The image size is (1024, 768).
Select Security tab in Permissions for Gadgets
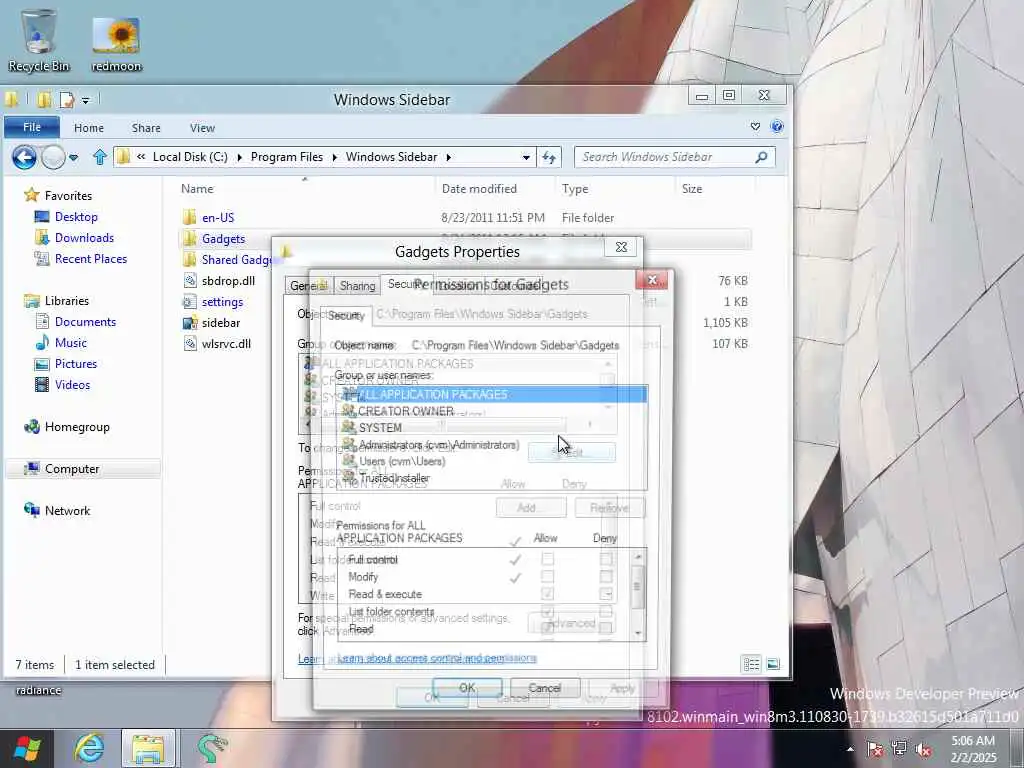point(346,315)
